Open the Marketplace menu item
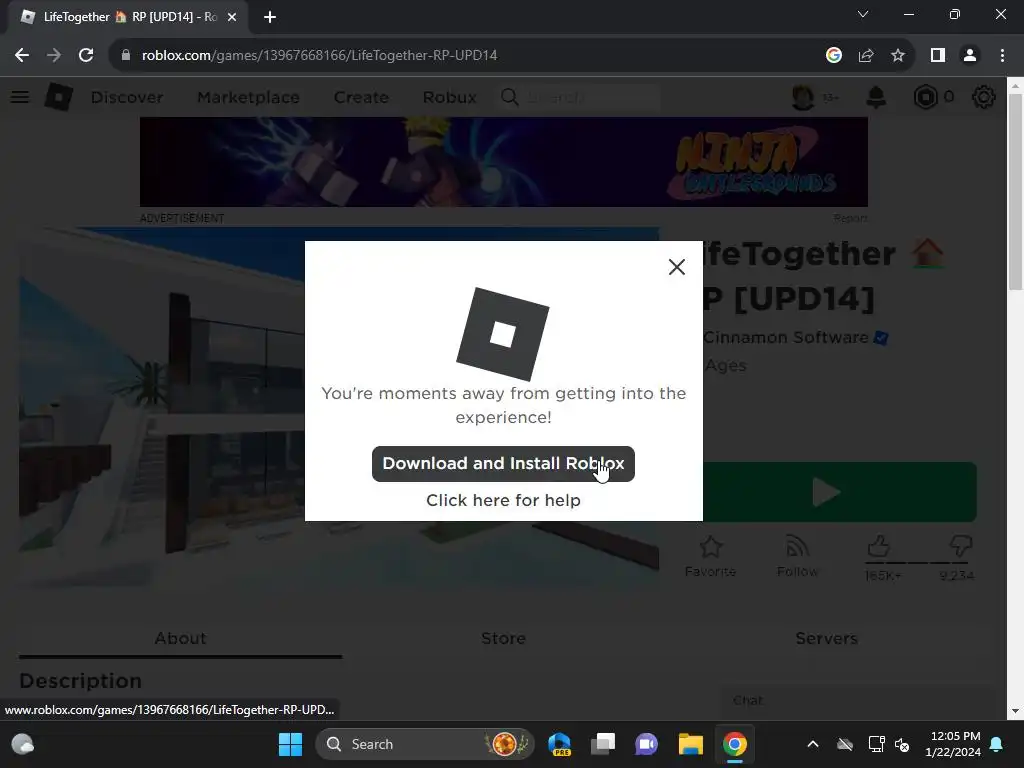Viewport: 1024px width, 768px height. [x=248, y=97]
